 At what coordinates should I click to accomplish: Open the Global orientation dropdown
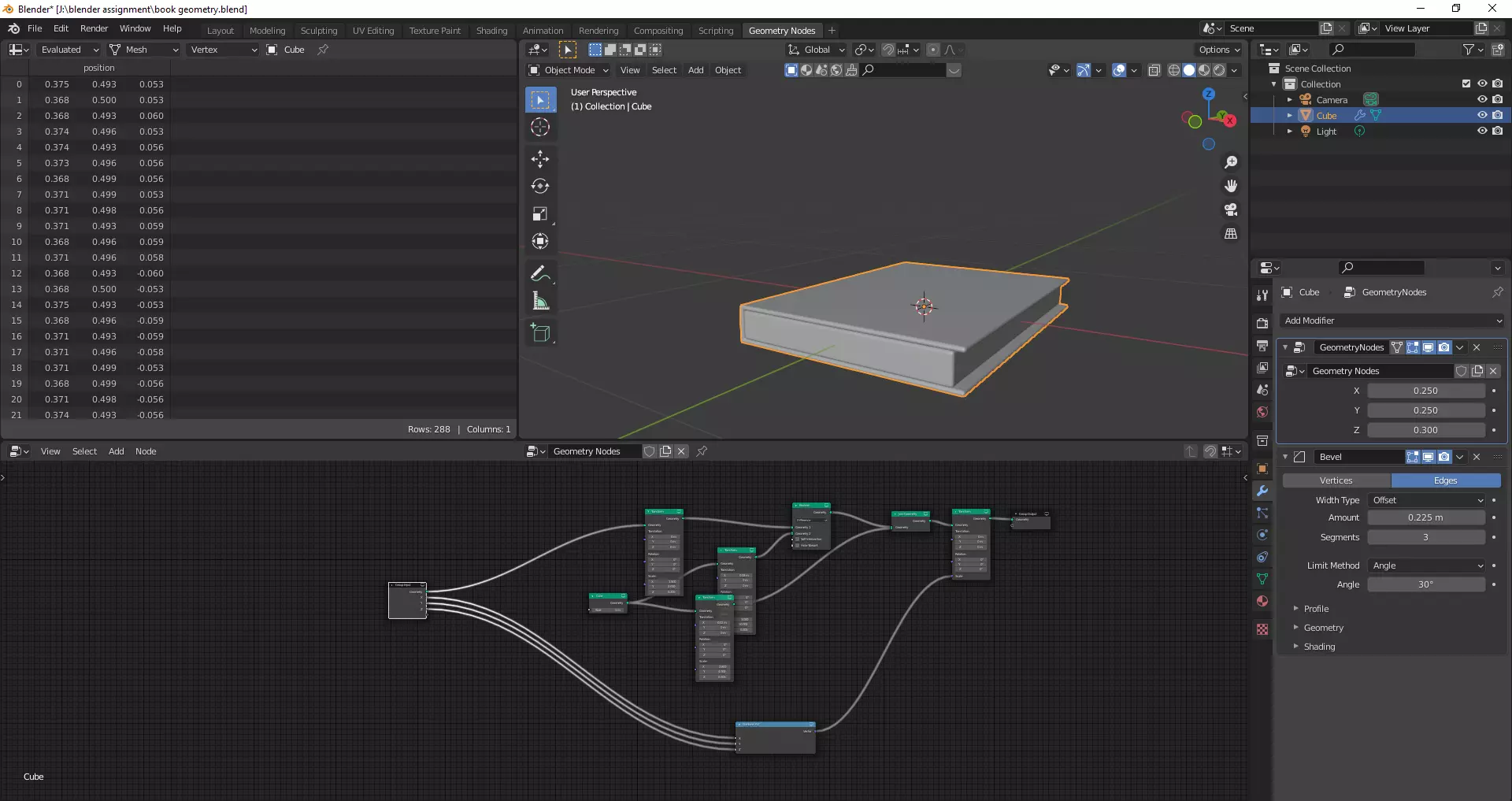[816, 50]
